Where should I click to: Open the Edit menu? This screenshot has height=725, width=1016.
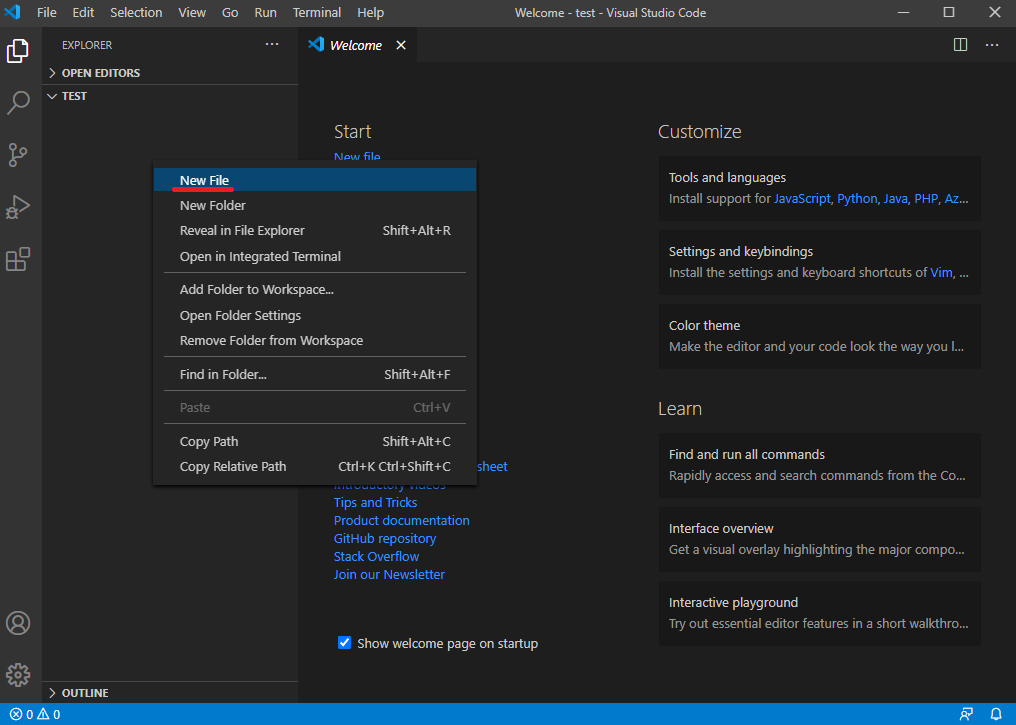[x=83, y=12]
